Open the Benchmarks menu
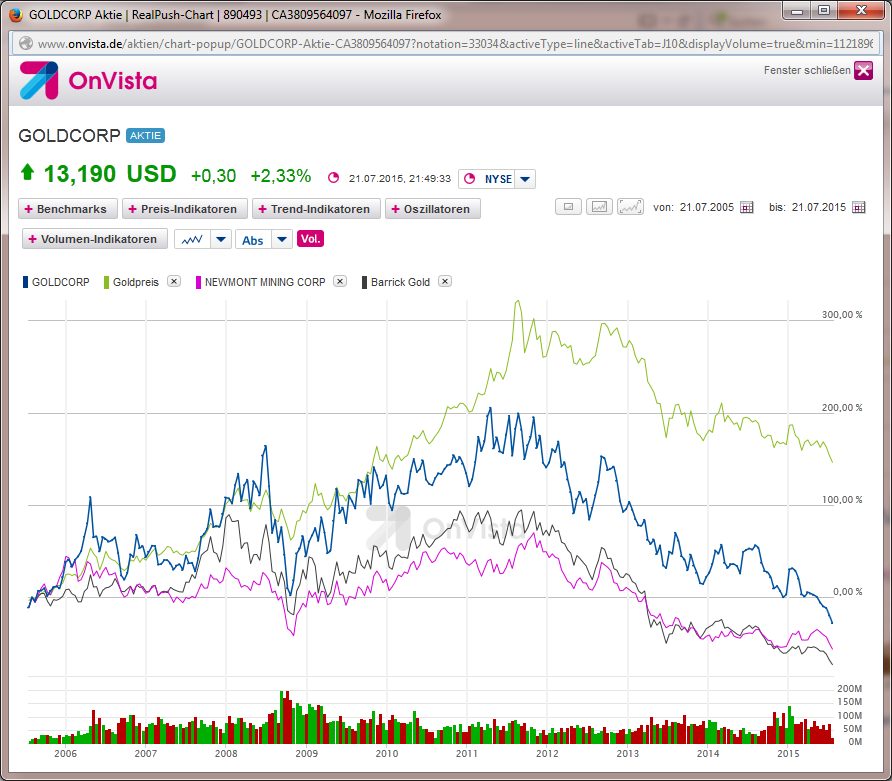This screenshot has width=892, height=781. click(67, 209)
